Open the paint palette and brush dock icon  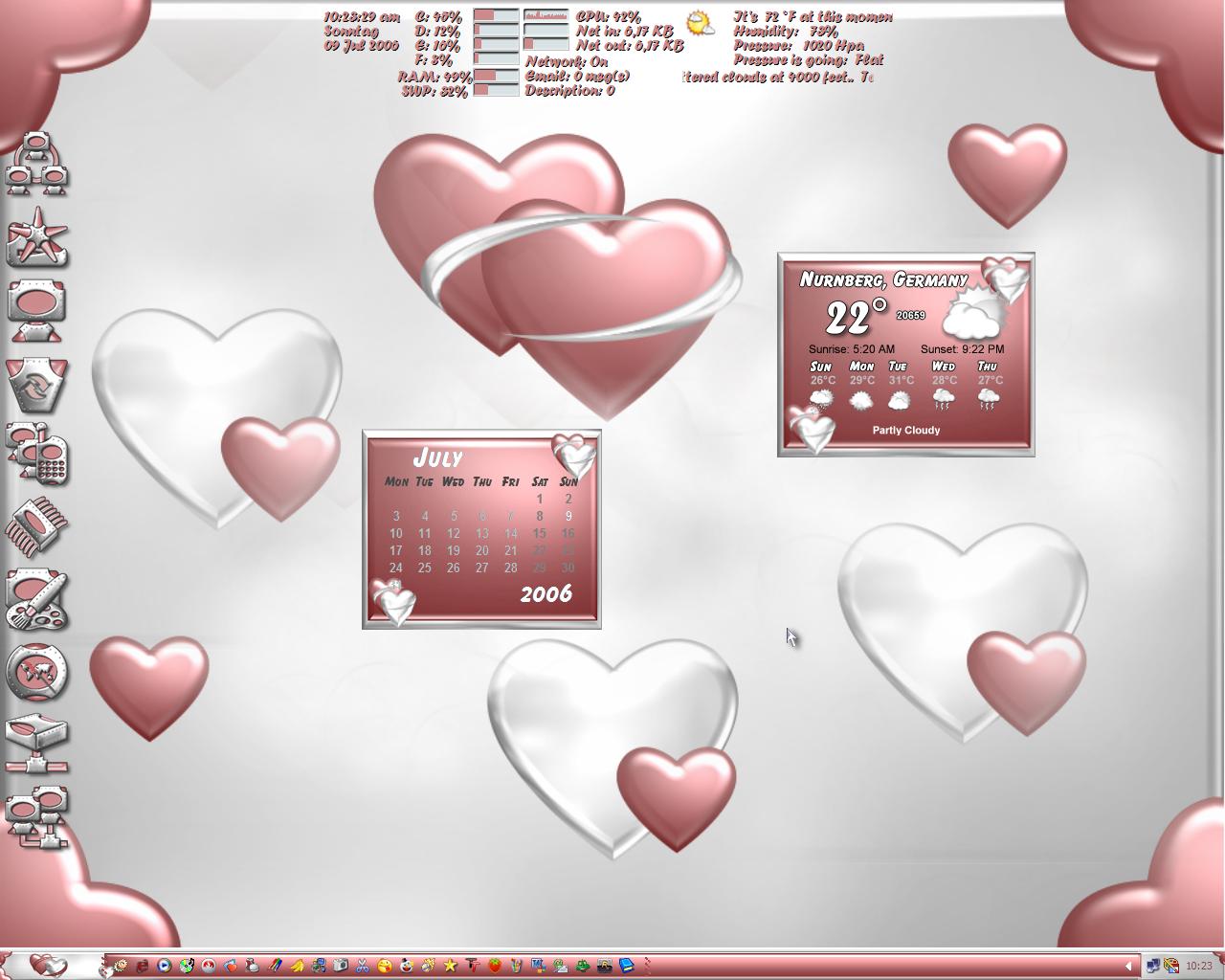pos(36,600)
